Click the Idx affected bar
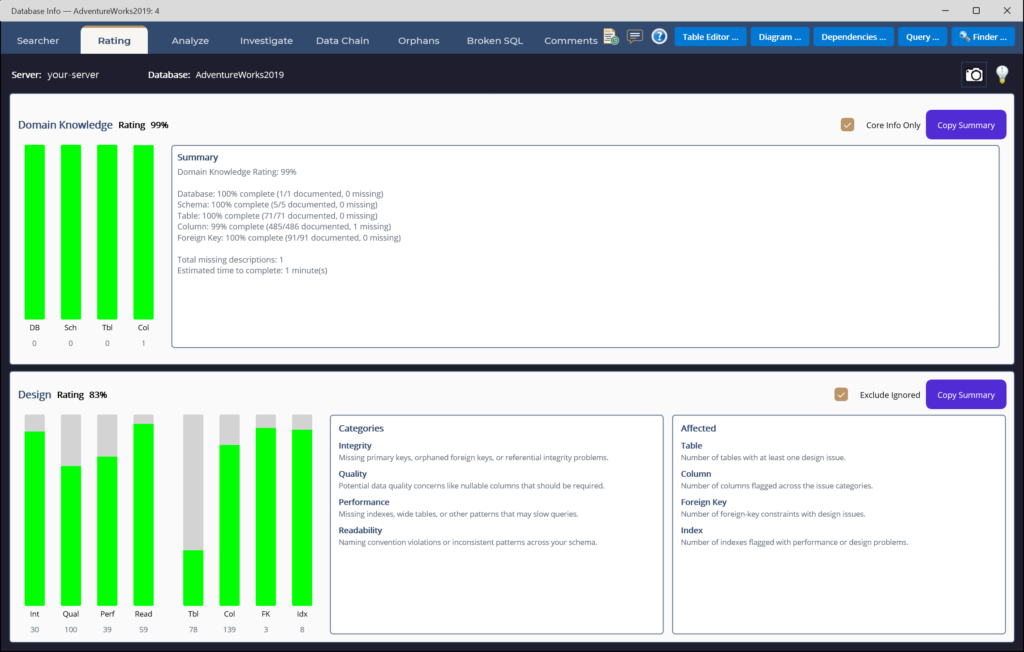This screenshot has height=652, width=1024. coord(302,510)
